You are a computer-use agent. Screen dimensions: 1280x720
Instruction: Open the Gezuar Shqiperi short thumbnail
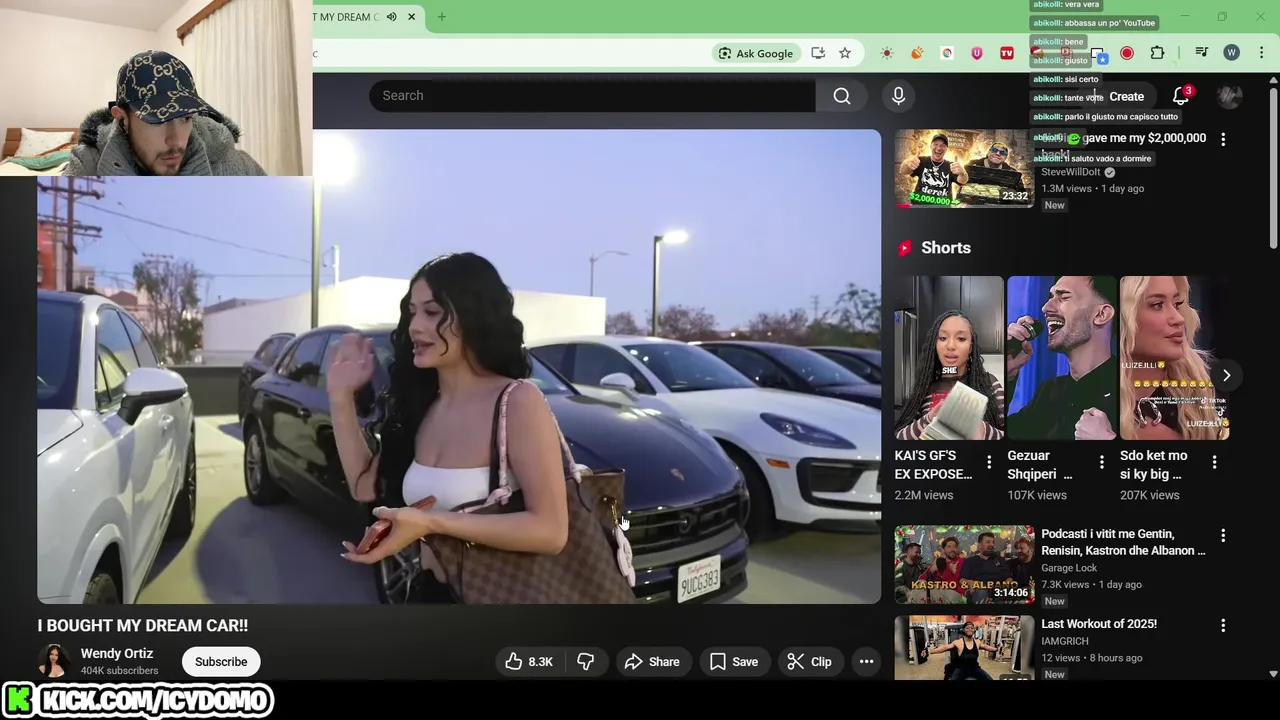tap(1061, 358)
